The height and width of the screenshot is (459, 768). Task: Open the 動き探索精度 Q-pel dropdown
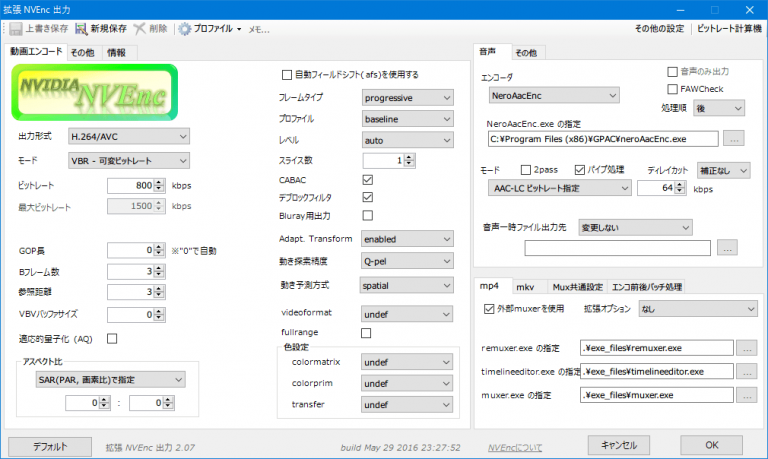407,261
